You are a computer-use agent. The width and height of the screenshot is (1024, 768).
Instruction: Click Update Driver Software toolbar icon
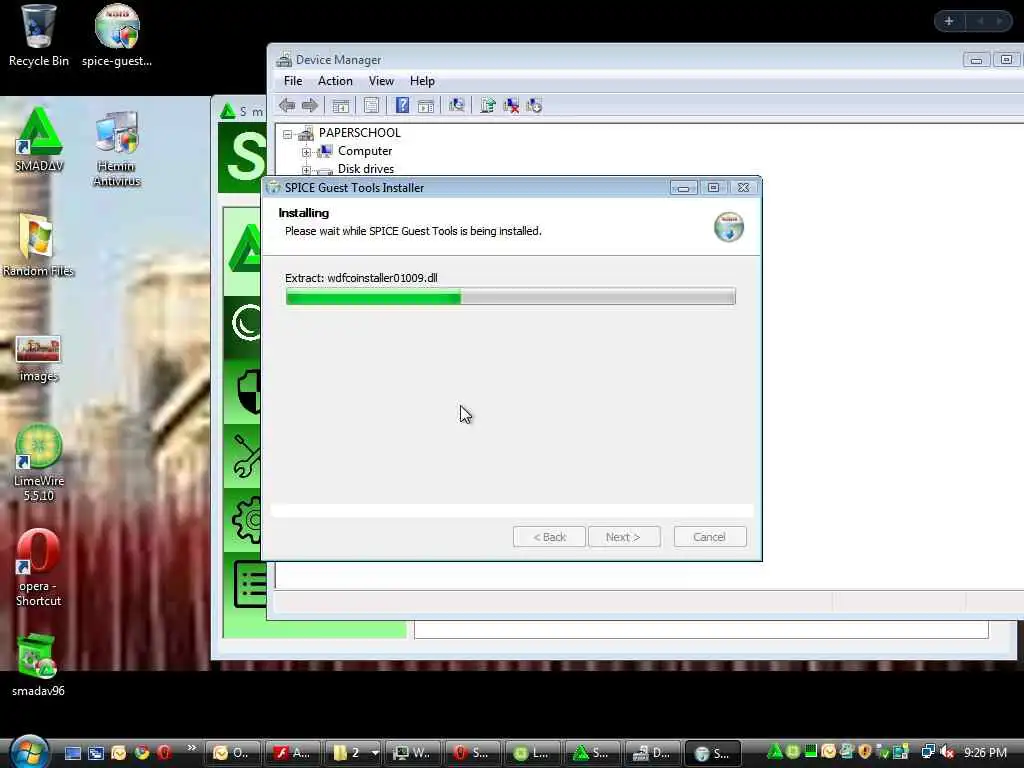click(487, 106)
